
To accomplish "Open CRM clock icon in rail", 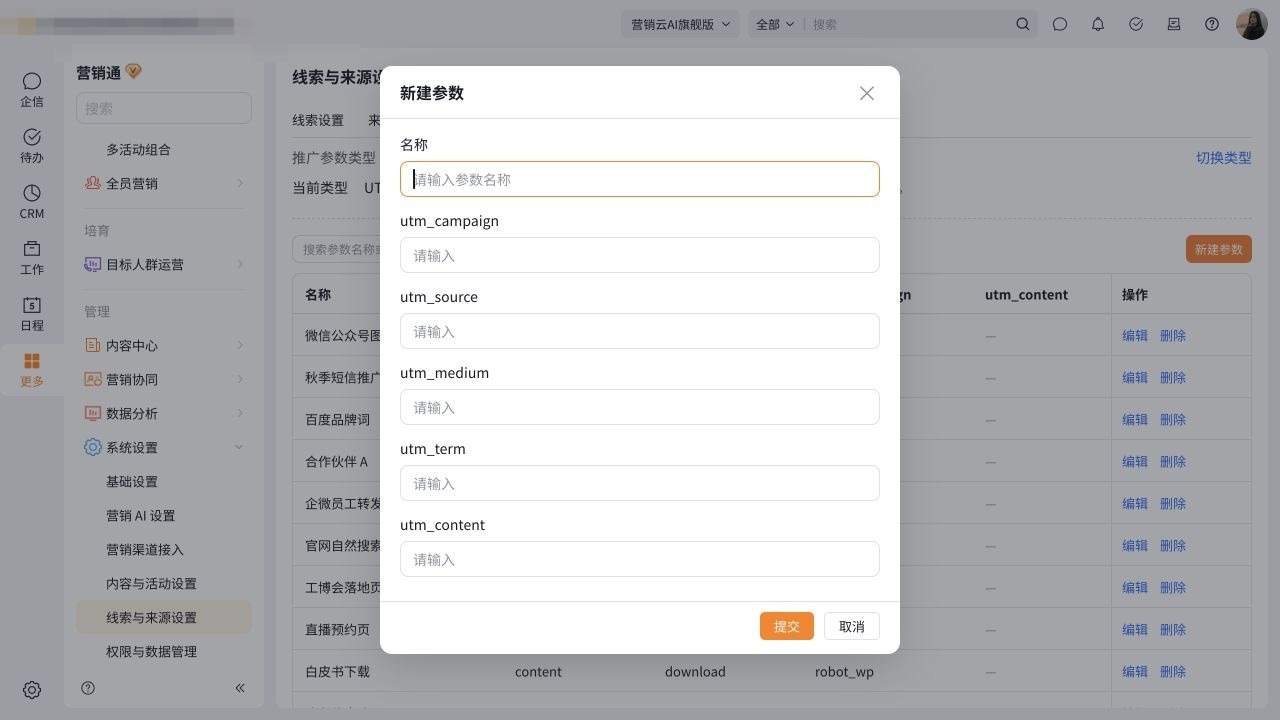I will click(x=32, y=201).
